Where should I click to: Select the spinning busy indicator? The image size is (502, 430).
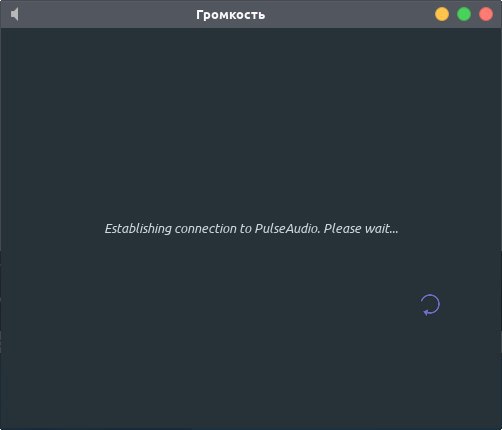(x=430, y=305)
